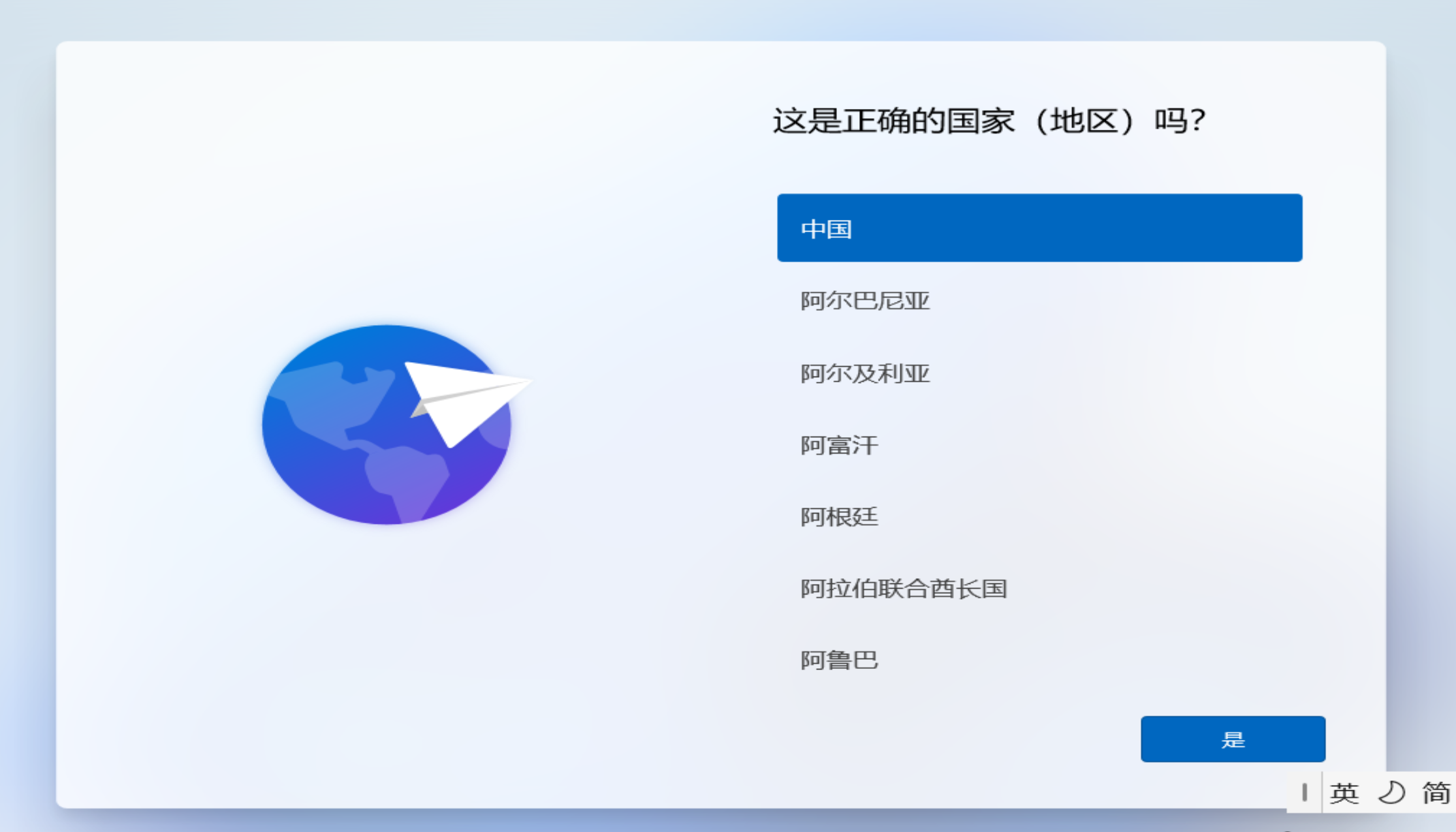Pick 阿富汗 in the country list
Viewport: 1456px width, 832px height.
tap(1039, 445)
